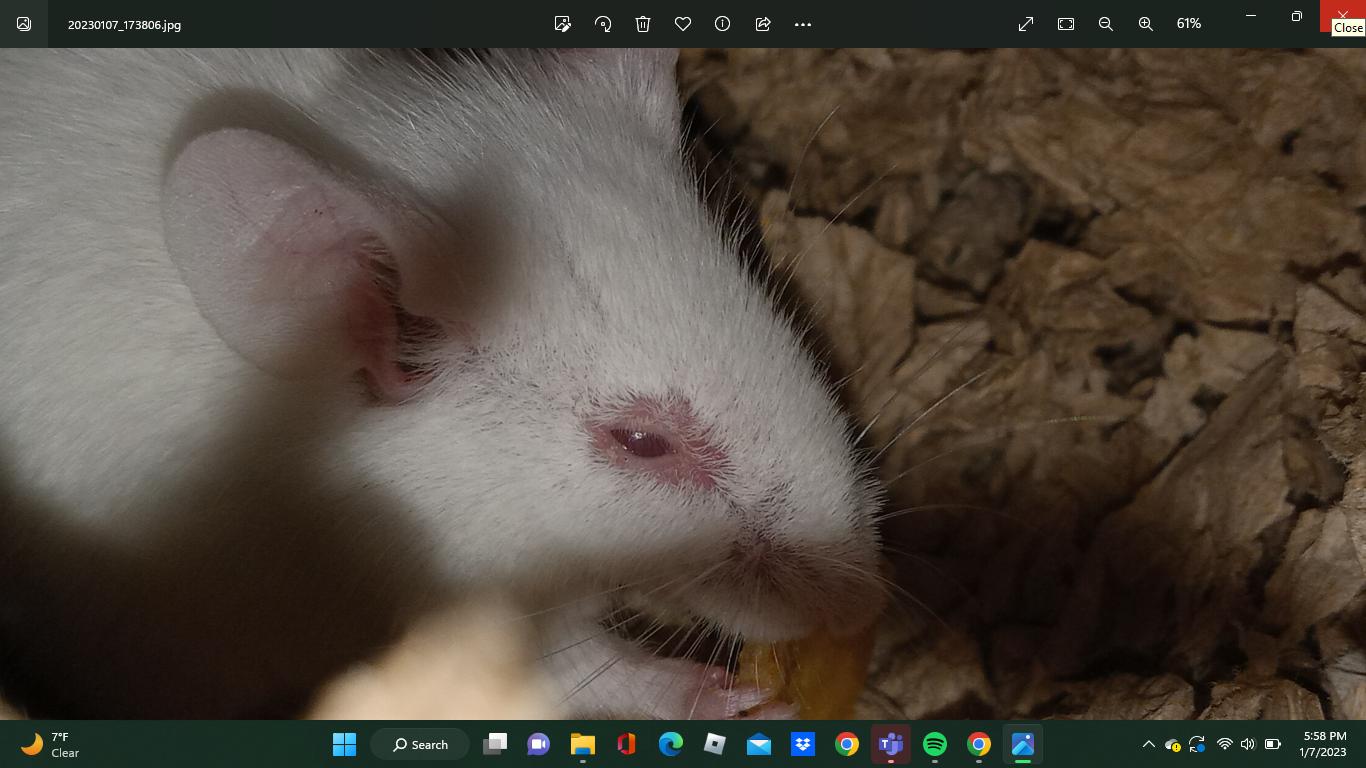Click the Photos app icon beside the file name
The image size is (1366, 768).
point(24,24)
